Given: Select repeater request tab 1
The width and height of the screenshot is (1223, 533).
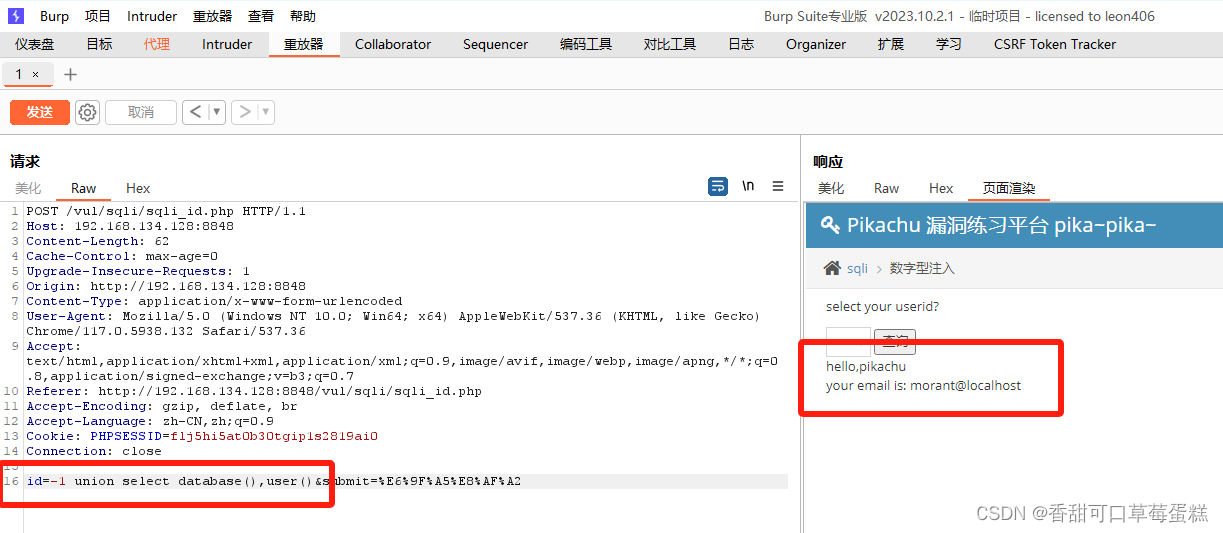Looking at the screenshot, I should 19,75.
